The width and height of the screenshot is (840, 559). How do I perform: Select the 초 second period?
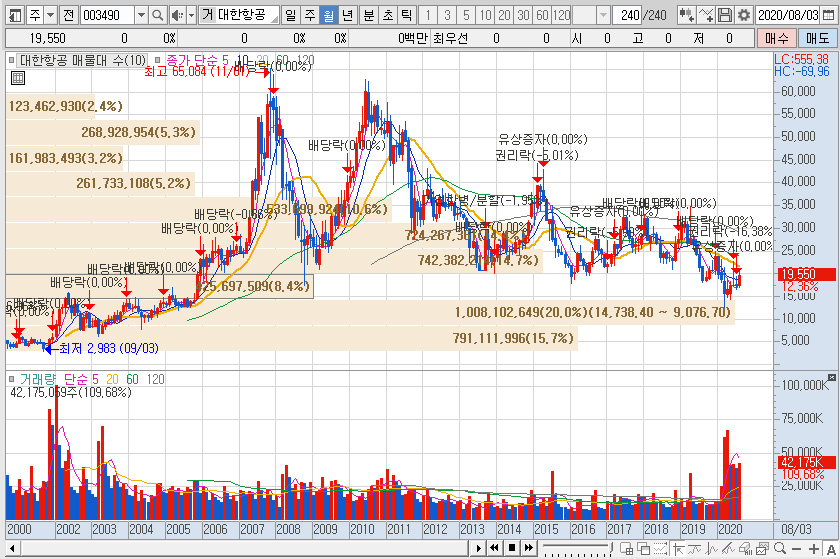(388, 15)
